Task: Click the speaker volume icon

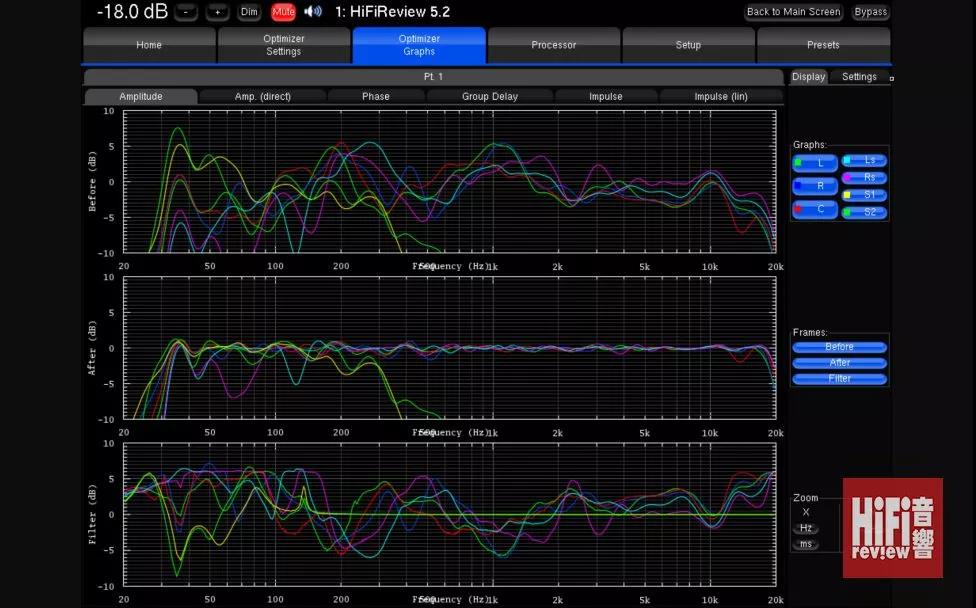Action: coord(313,12)
